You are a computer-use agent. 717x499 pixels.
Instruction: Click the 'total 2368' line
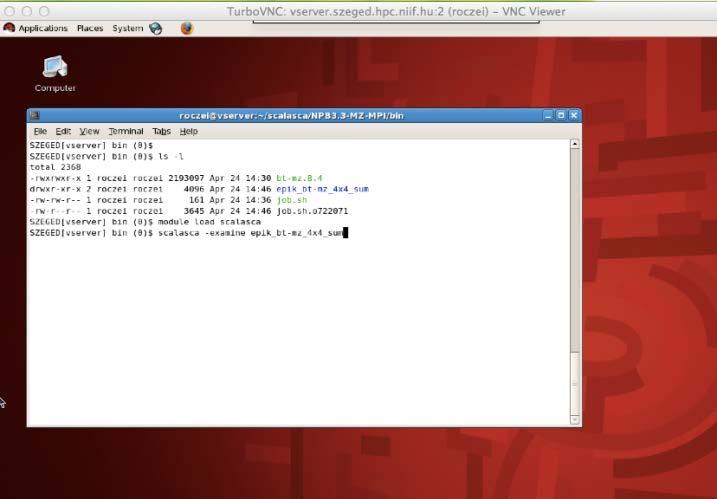click(55, 167)
